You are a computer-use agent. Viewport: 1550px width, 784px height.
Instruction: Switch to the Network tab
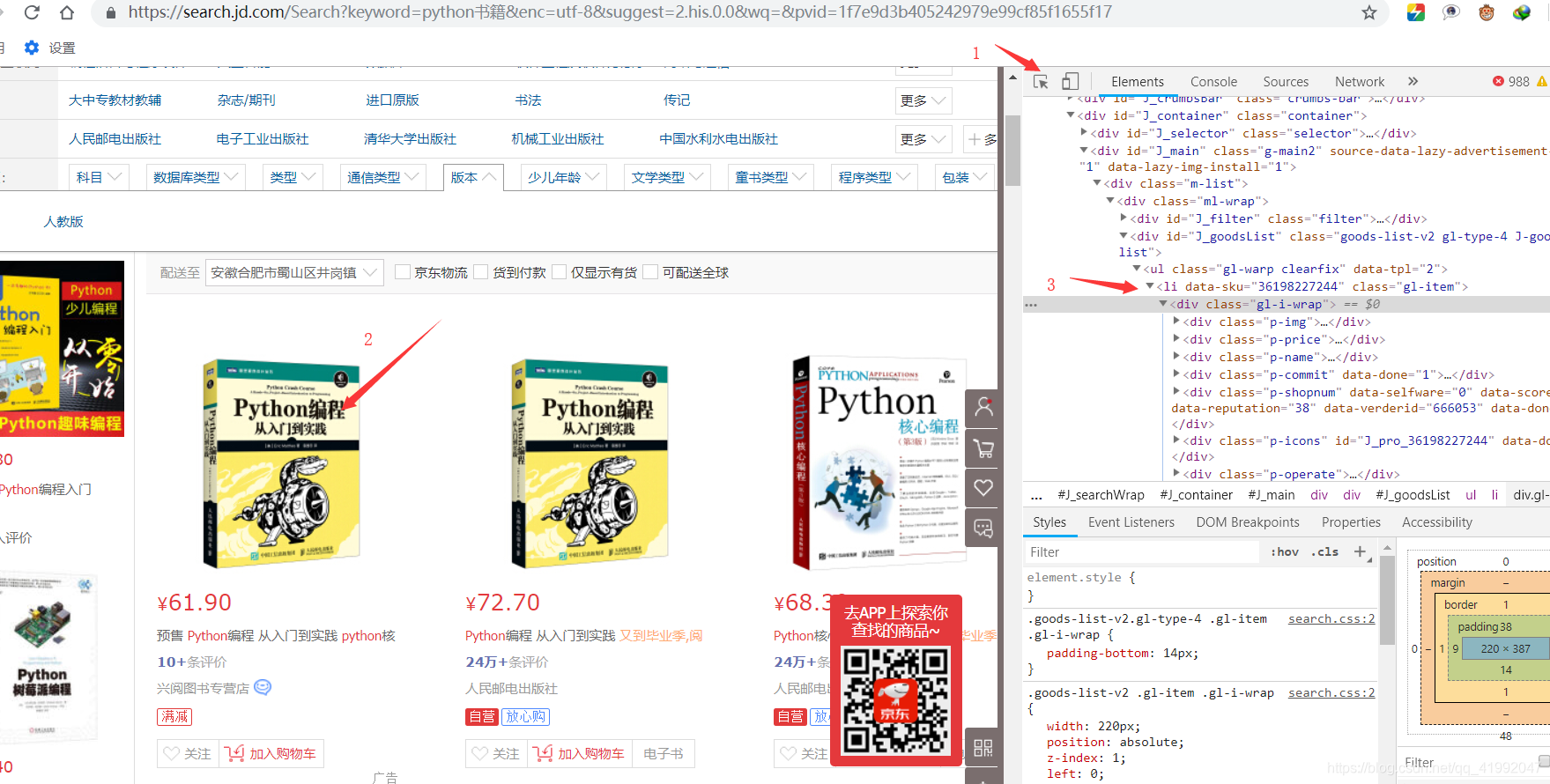click(x=1360, y=81)
